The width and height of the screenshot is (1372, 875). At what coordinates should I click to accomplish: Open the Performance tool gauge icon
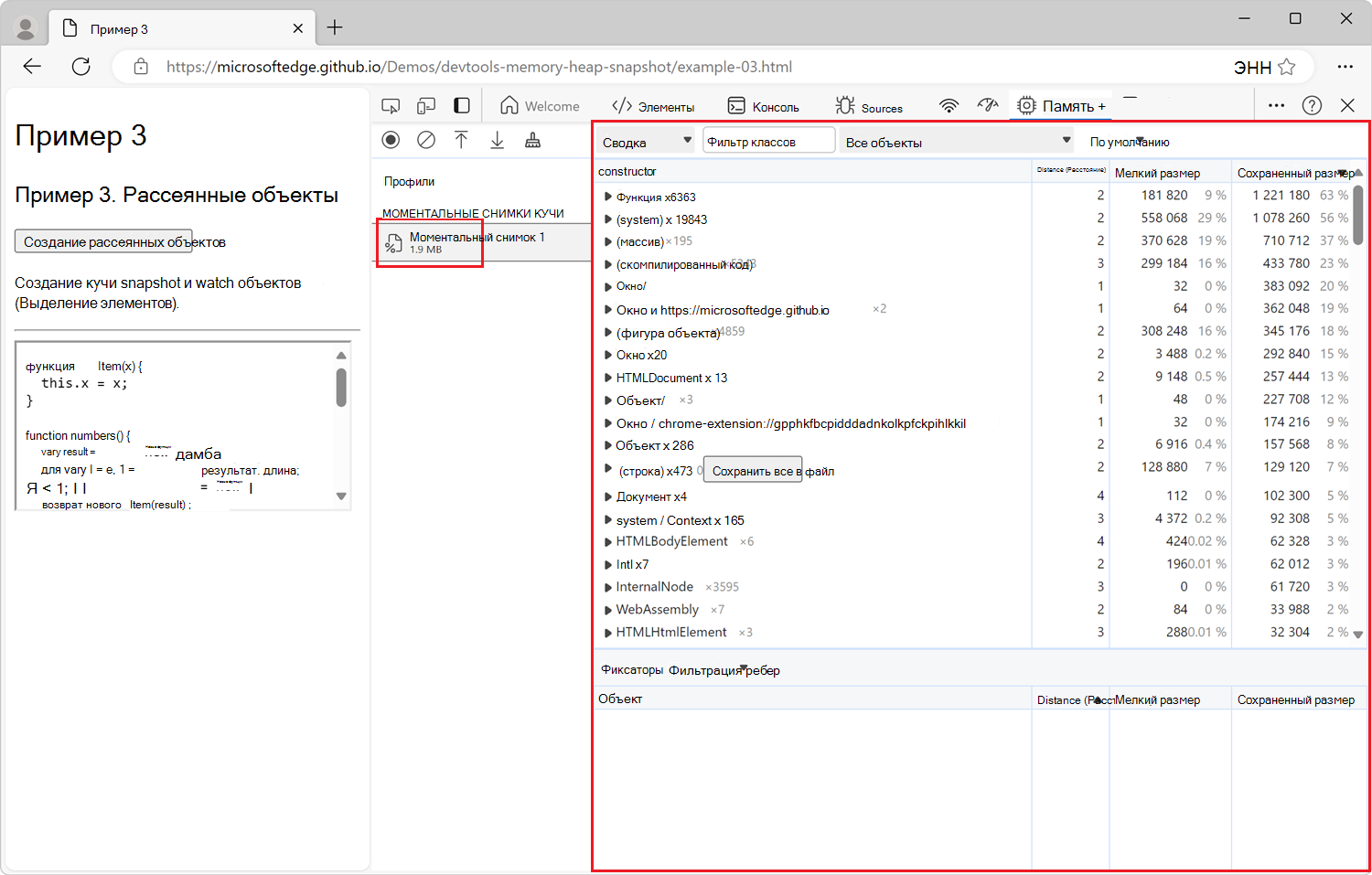[x=988, y=106]
